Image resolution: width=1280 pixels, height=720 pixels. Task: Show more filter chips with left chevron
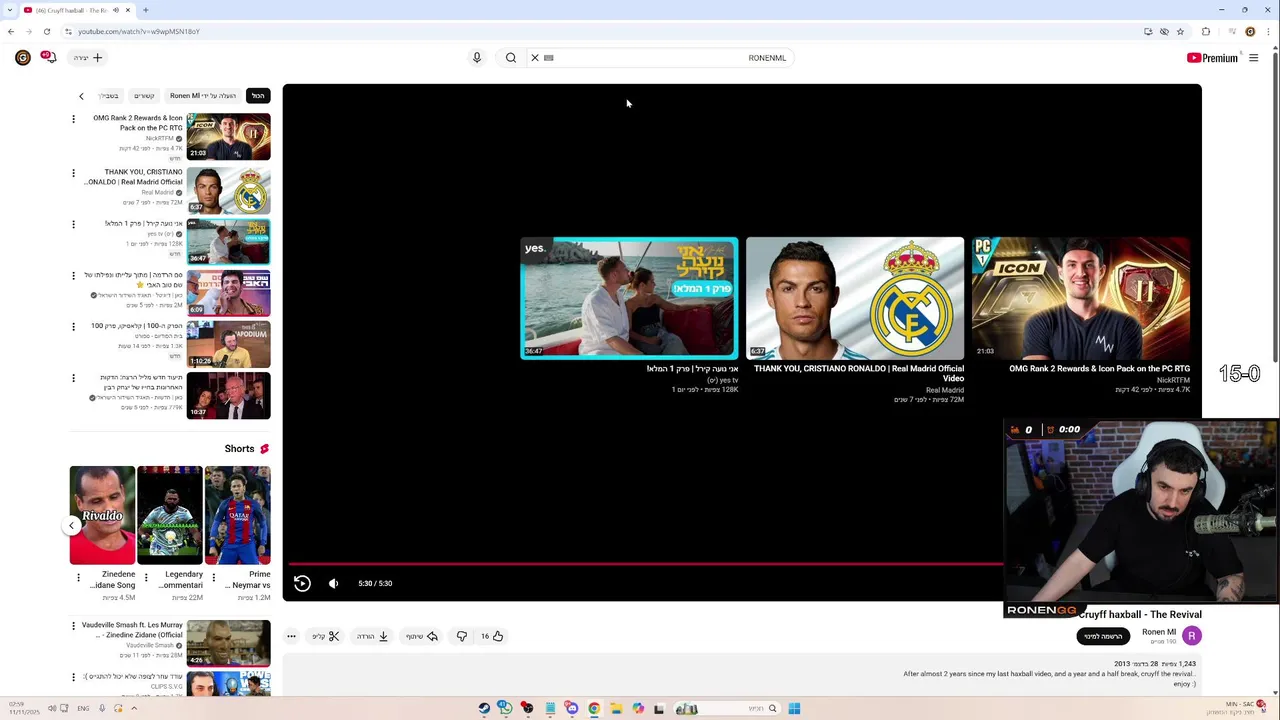coord(81,96)
